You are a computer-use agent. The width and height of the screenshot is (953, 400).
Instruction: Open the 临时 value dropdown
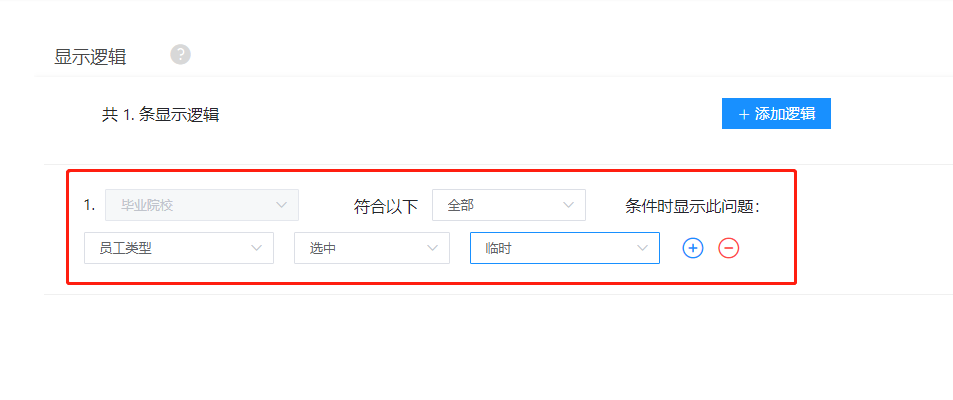565,248
